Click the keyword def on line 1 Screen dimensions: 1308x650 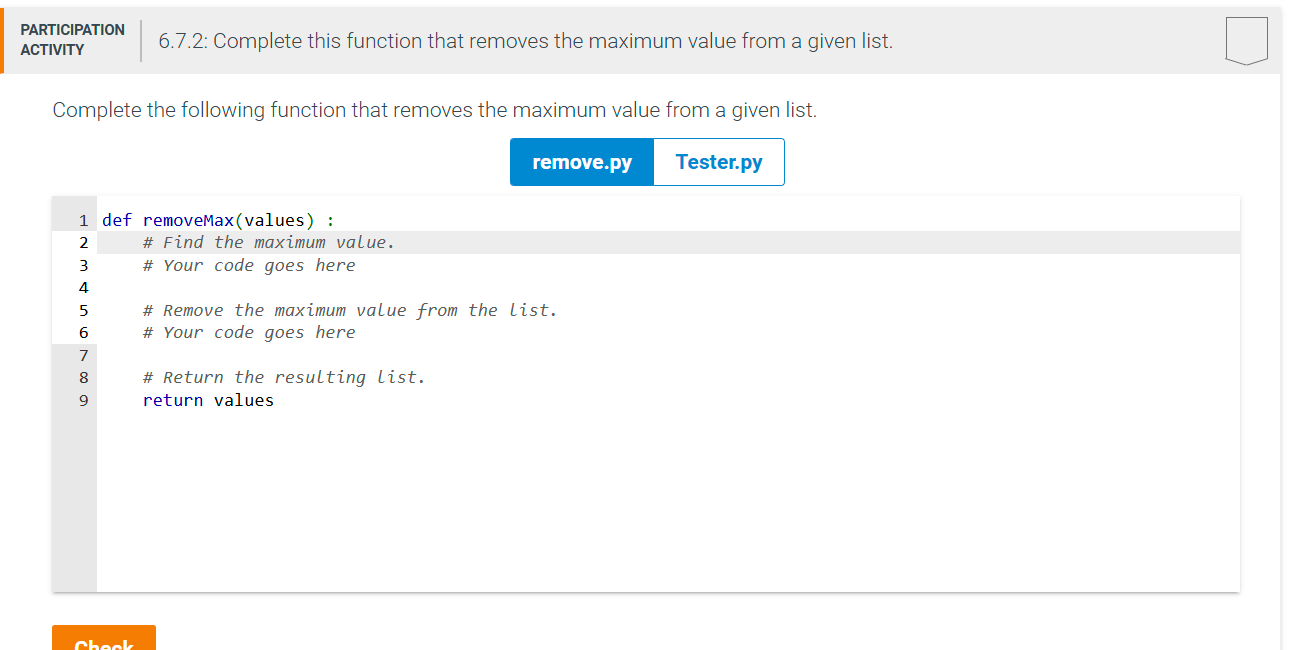[116, 219]
